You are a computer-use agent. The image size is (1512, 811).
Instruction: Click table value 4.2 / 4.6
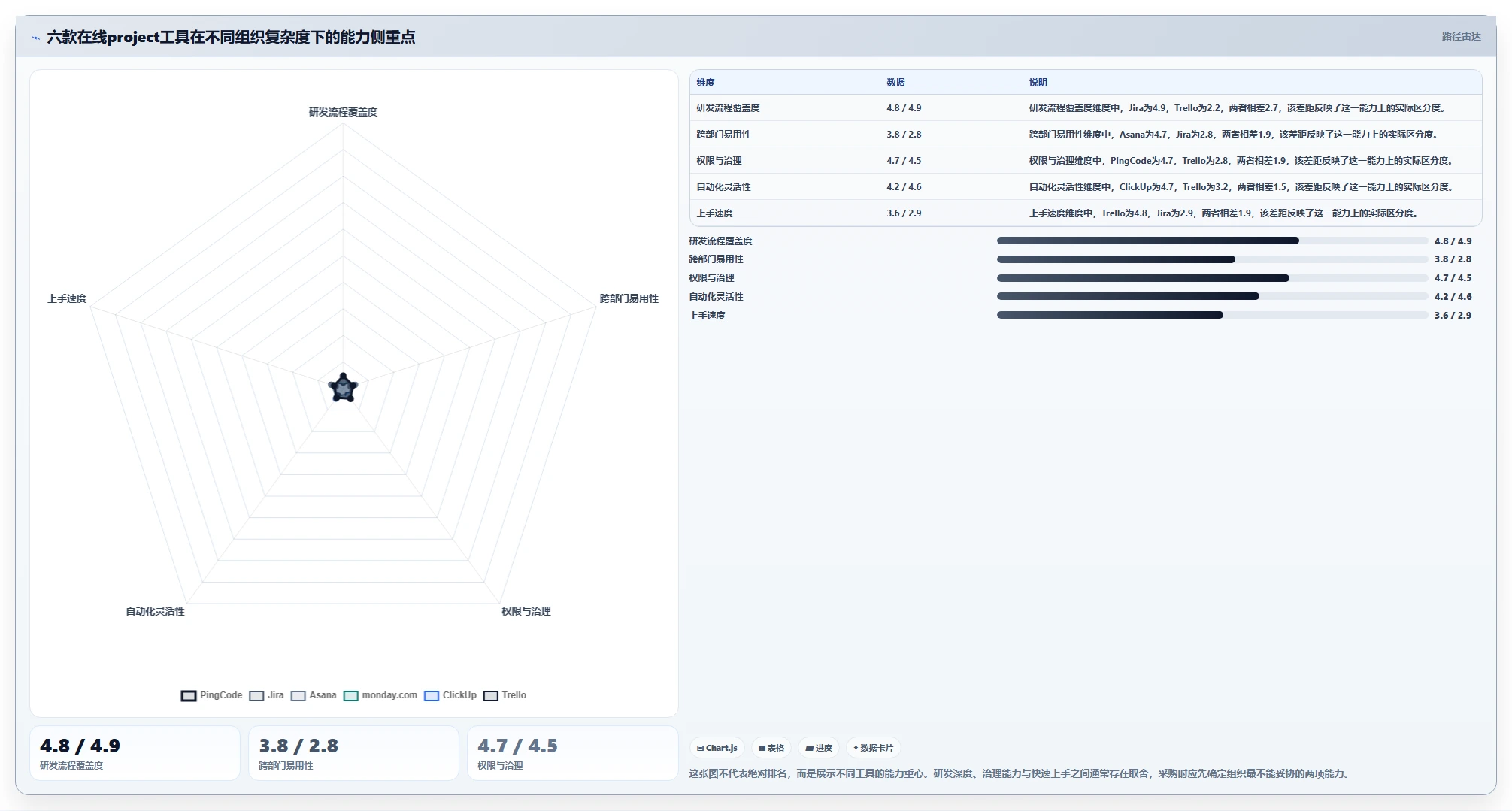(x=904, y=187)
